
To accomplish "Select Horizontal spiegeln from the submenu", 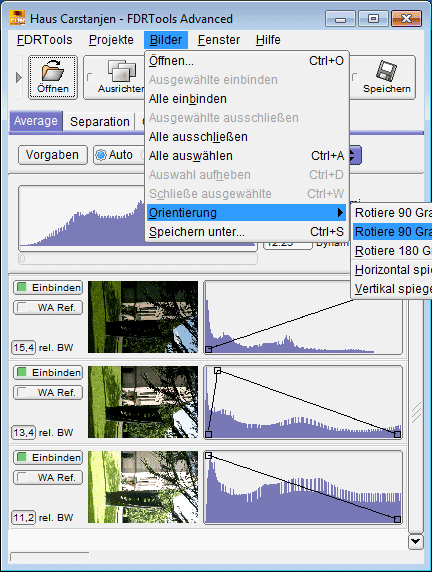I will [393, 270].
